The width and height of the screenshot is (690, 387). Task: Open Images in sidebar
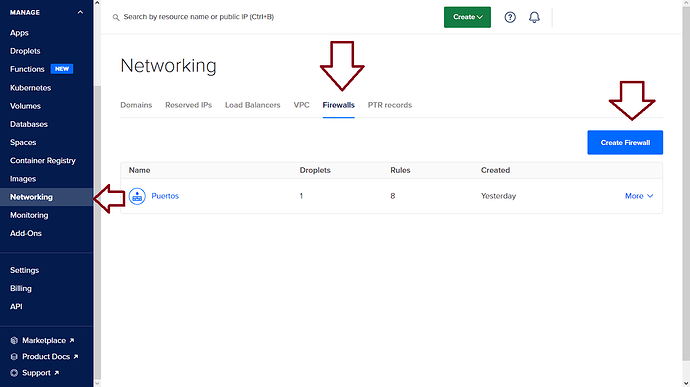pyautogui.click(x=23, y=179)
